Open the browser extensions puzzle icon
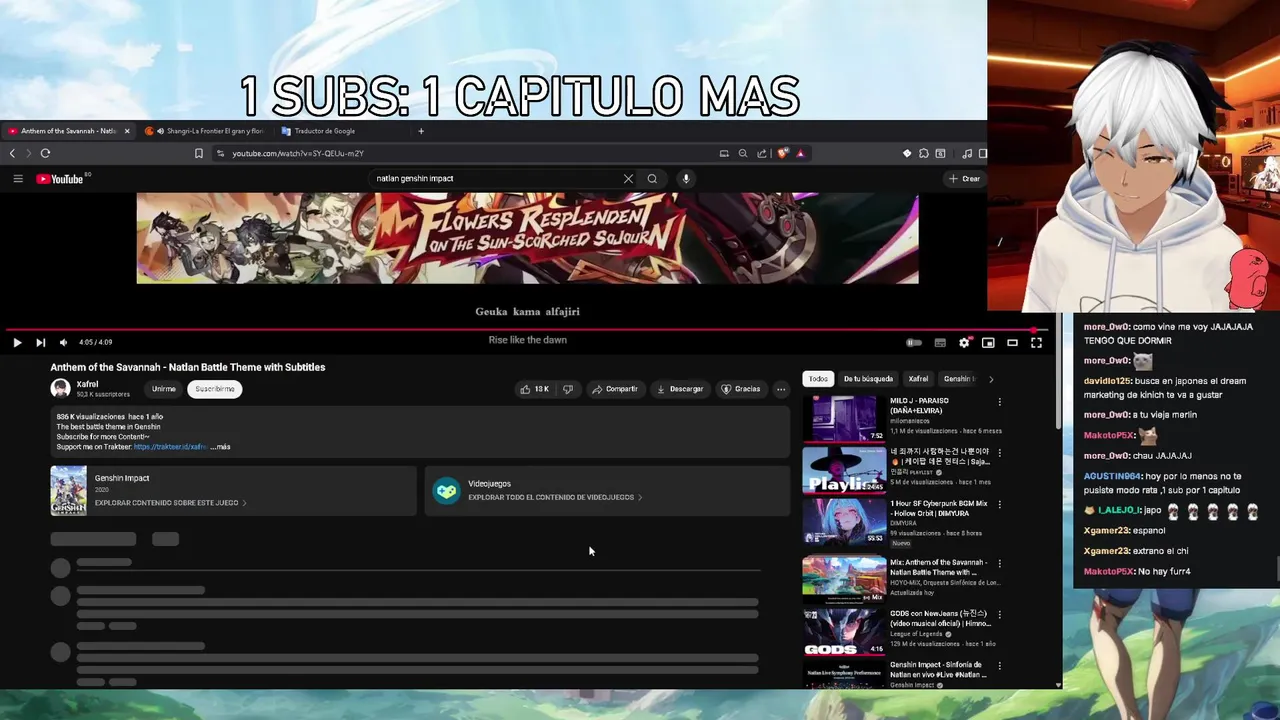The width and height of the screenshot is (1280, 720). click(923, 153)
